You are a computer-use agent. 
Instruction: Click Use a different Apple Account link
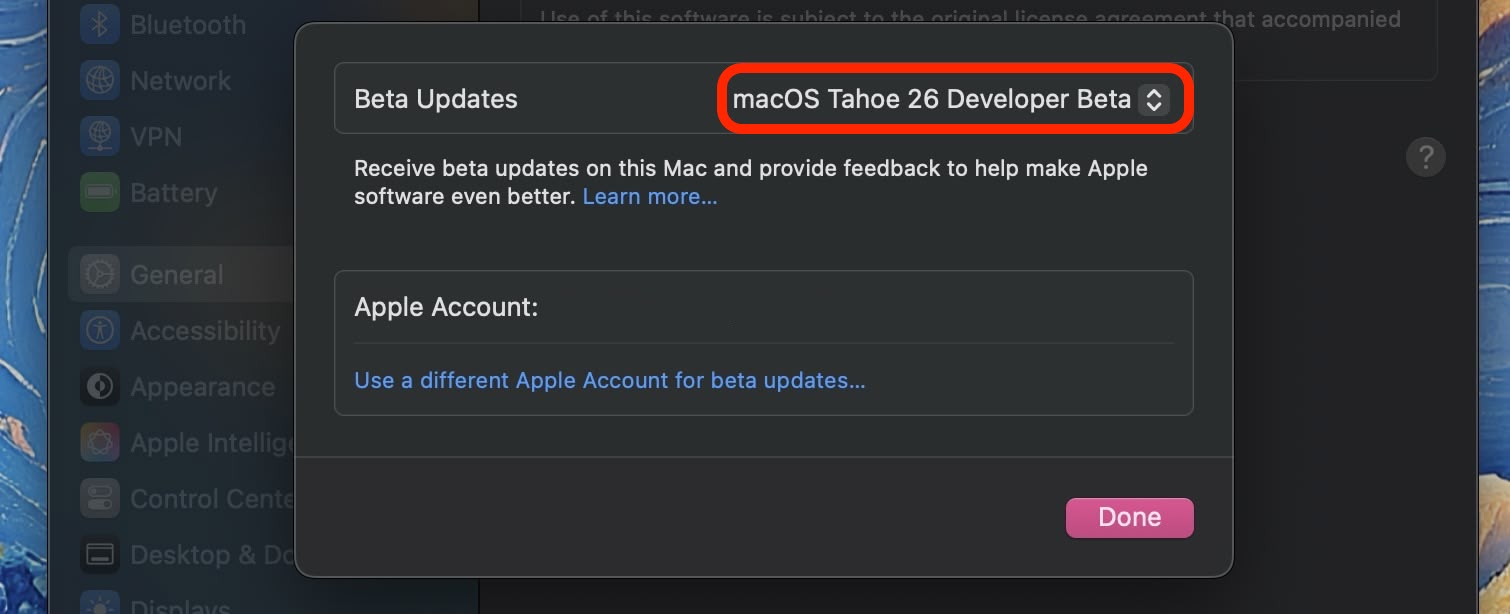pos(610,380)
